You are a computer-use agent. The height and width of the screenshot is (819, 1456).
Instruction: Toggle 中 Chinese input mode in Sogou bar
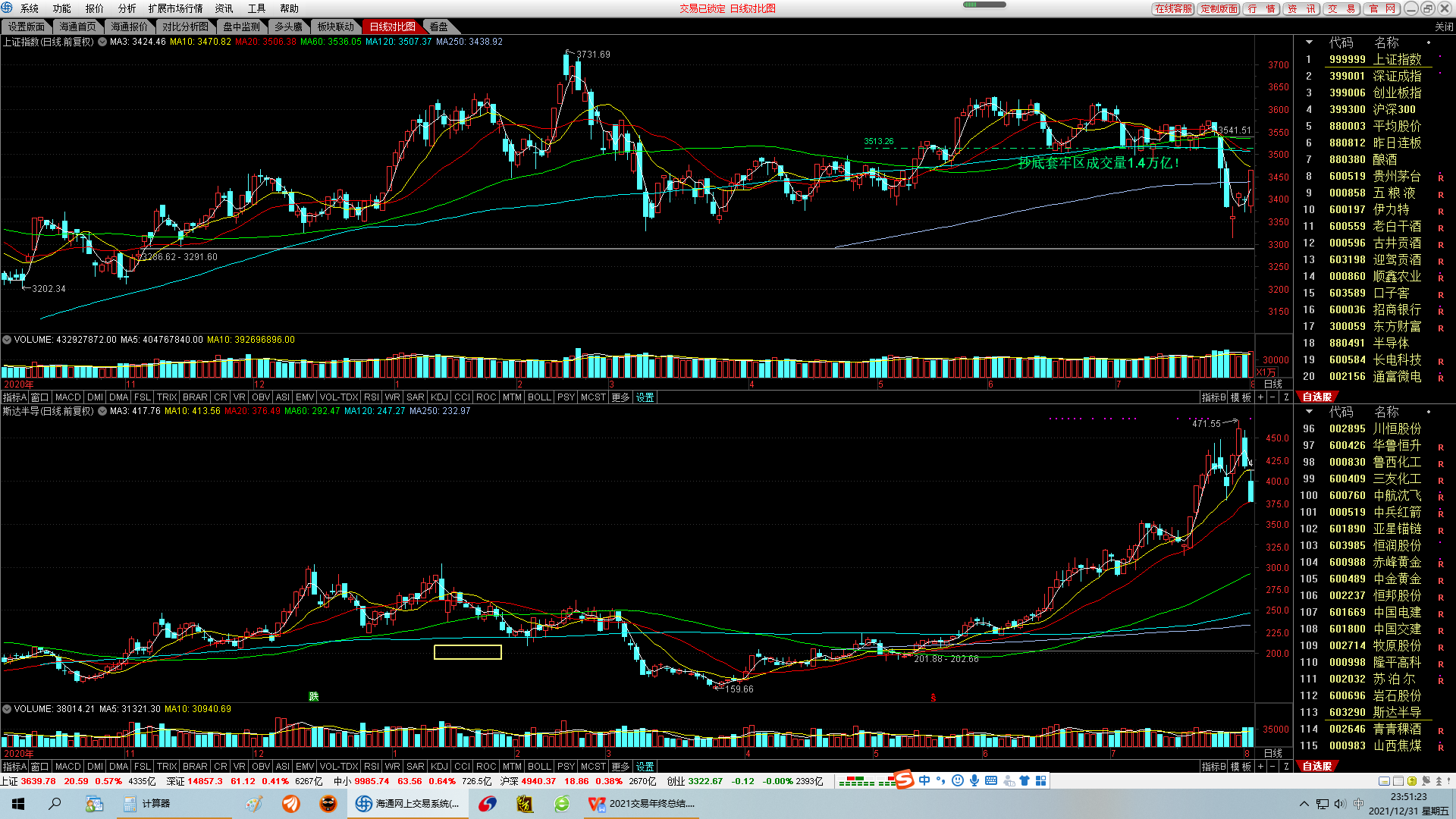coord(924,780)
